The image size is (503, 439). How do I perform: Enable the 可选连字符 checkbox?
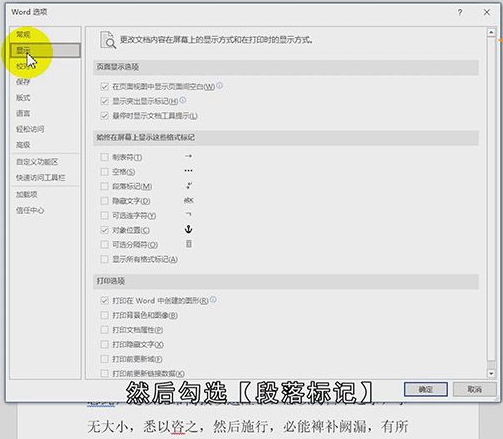(104, 216)
